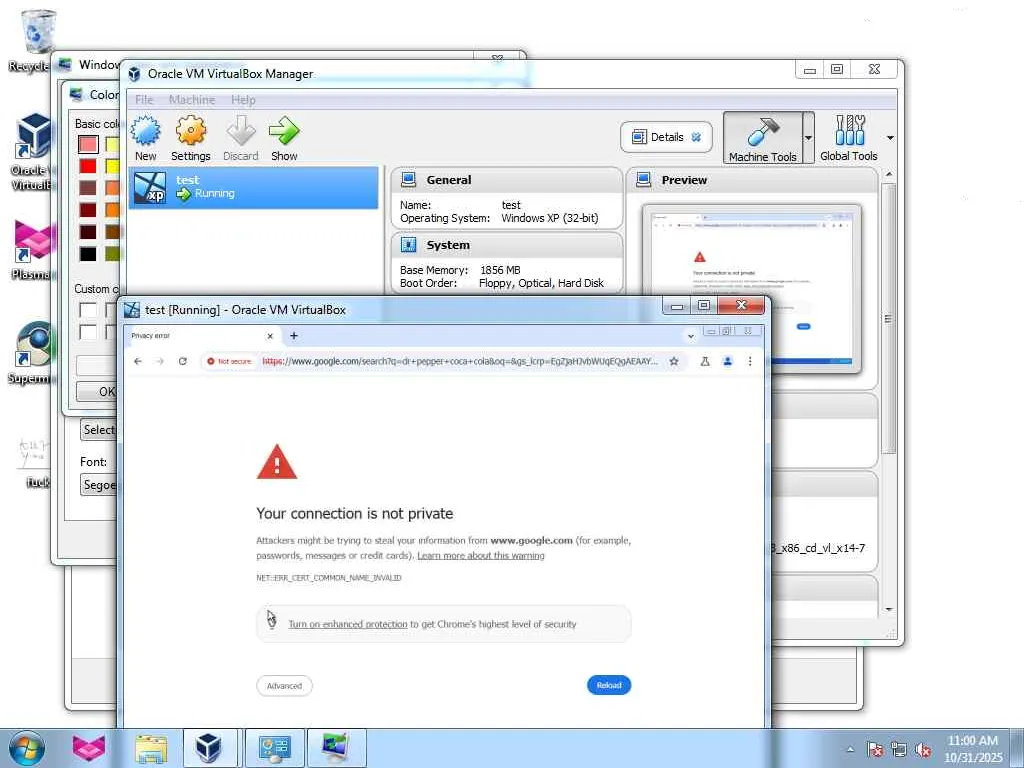Image resolution: width=1024 pixels, height=768 pixels.
Task: Switch to VirtualBox taskbar icon
Action: click(209, 748)
